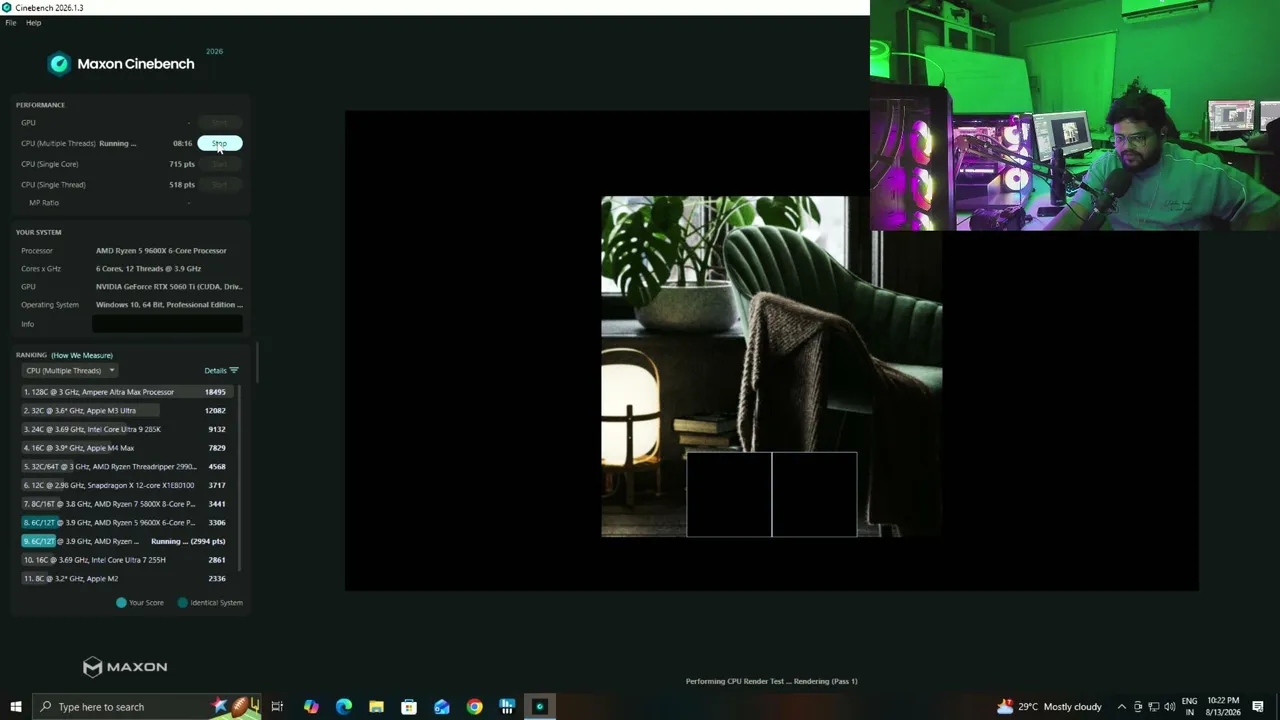Click the render preview image
1280x720 pixels.
(771, 366)
